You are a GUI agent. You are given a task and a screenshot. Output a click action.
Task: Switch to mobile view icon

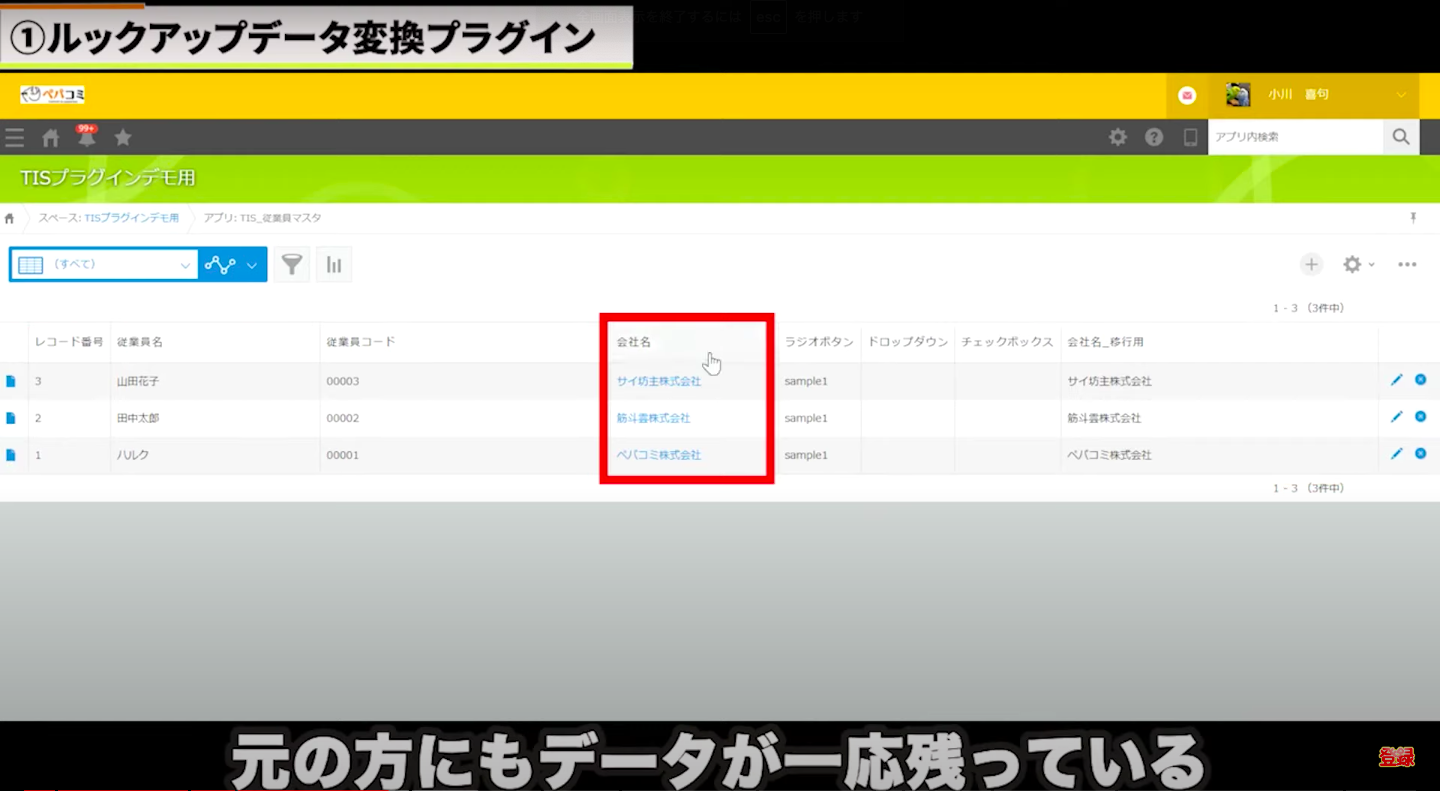pyautogui.click(x=1190, y=137)
